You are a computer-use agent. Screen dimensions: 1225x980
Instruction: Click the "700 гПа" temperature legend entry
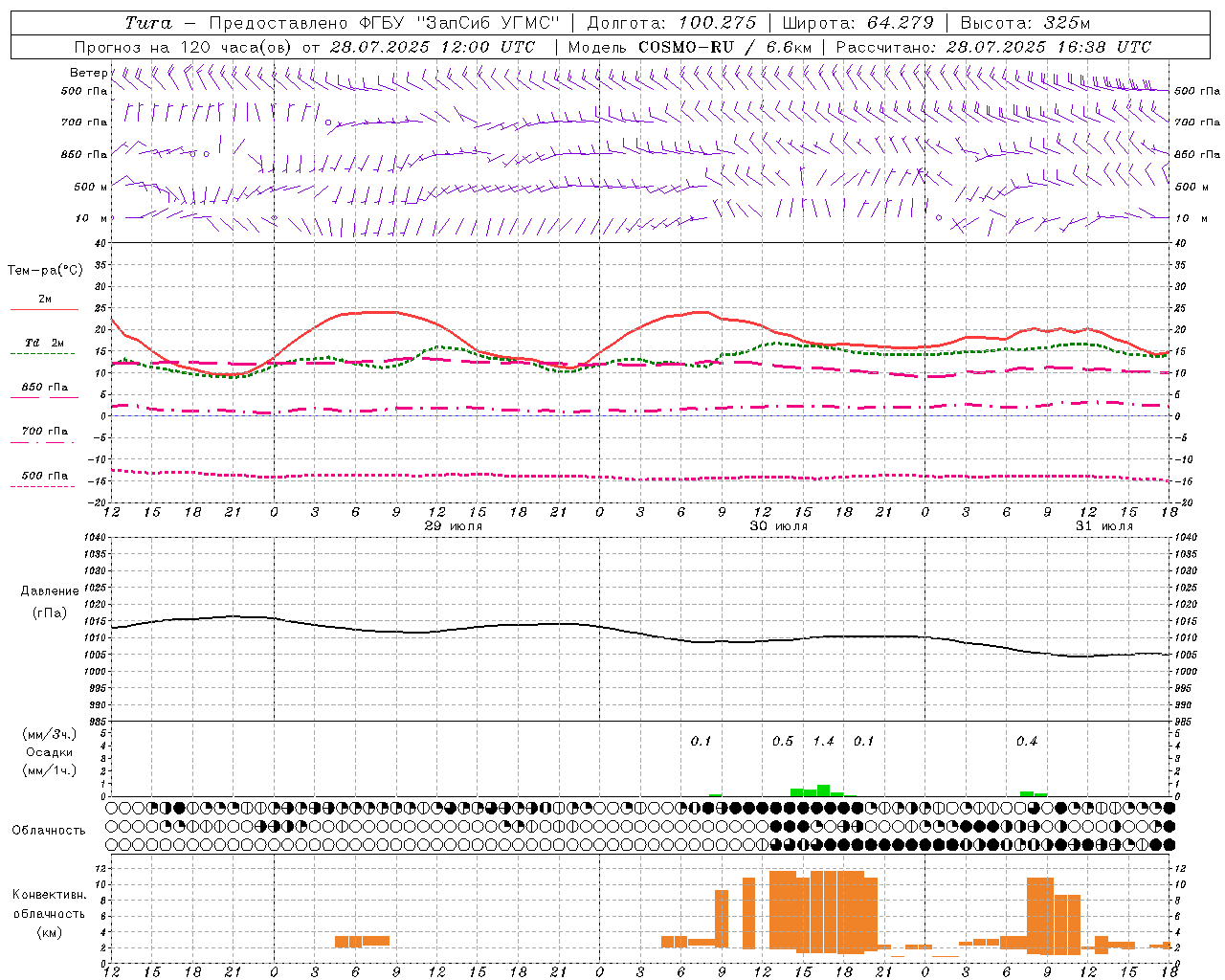point(45,432)
